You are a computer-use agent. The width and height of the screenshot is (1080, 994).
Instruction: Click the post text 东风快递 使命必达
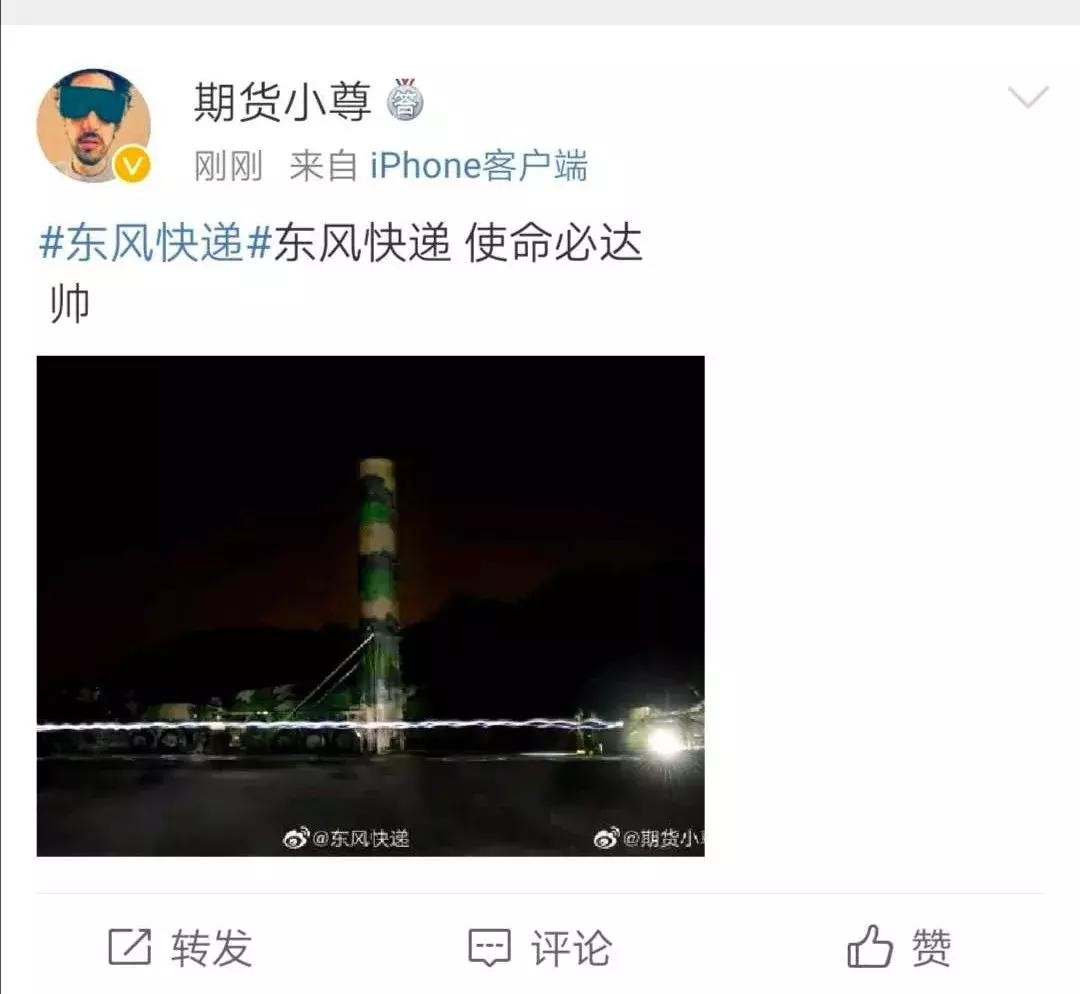click(458, 243)
